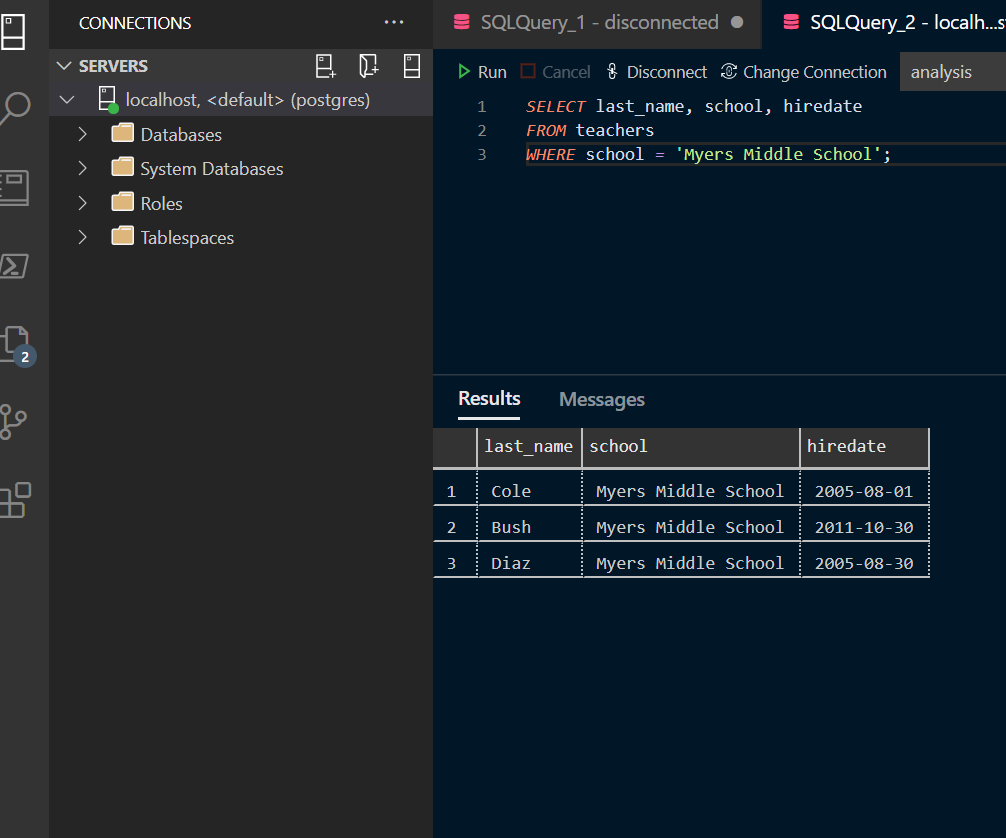This screenshot has width=1006, height=838.
Task: Open the Extensions view
Action: tap(14, 500)
